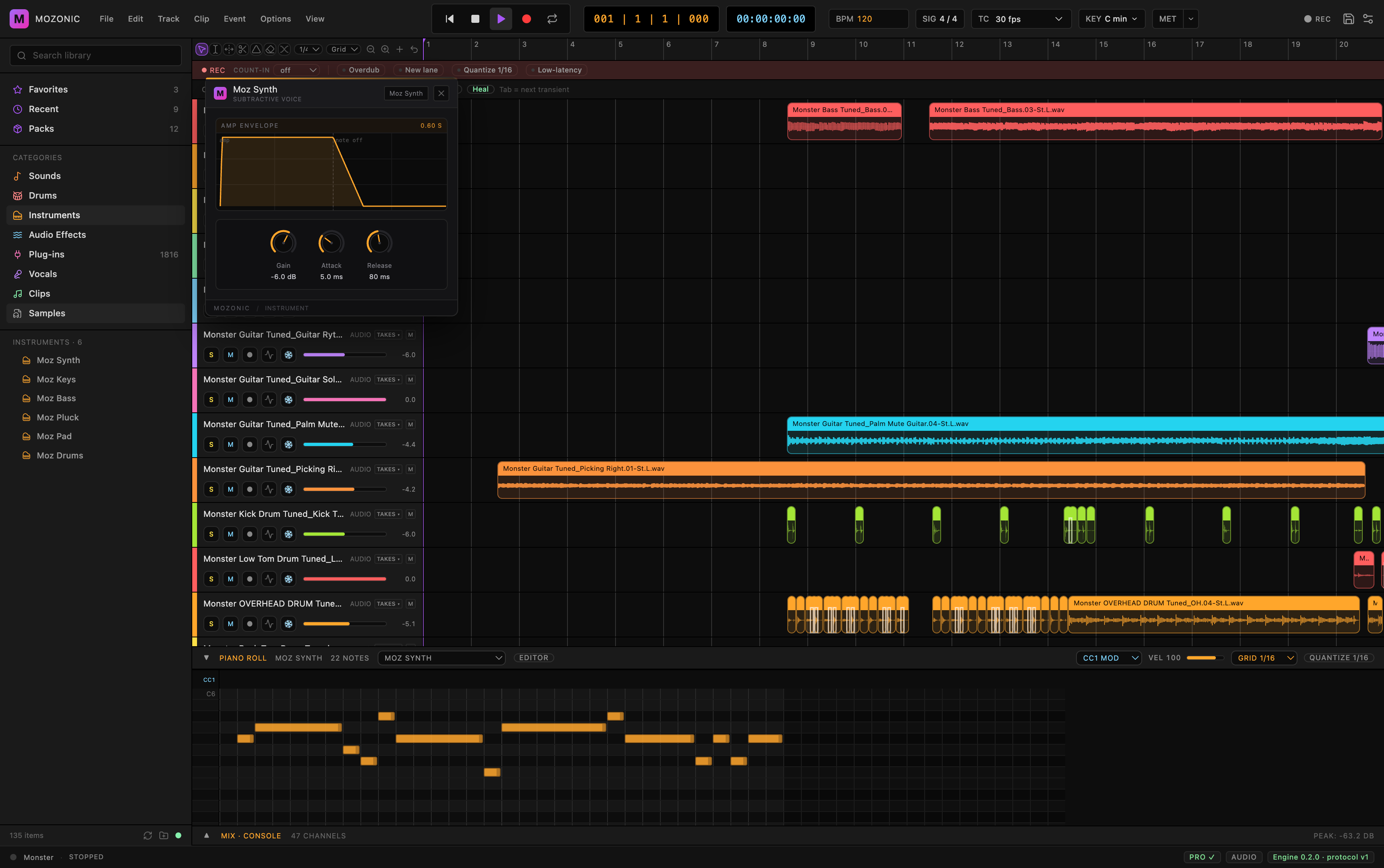
Task: Select the eraser tool in the toolbar
Action: pyautogui.click(x=270, y=49)
